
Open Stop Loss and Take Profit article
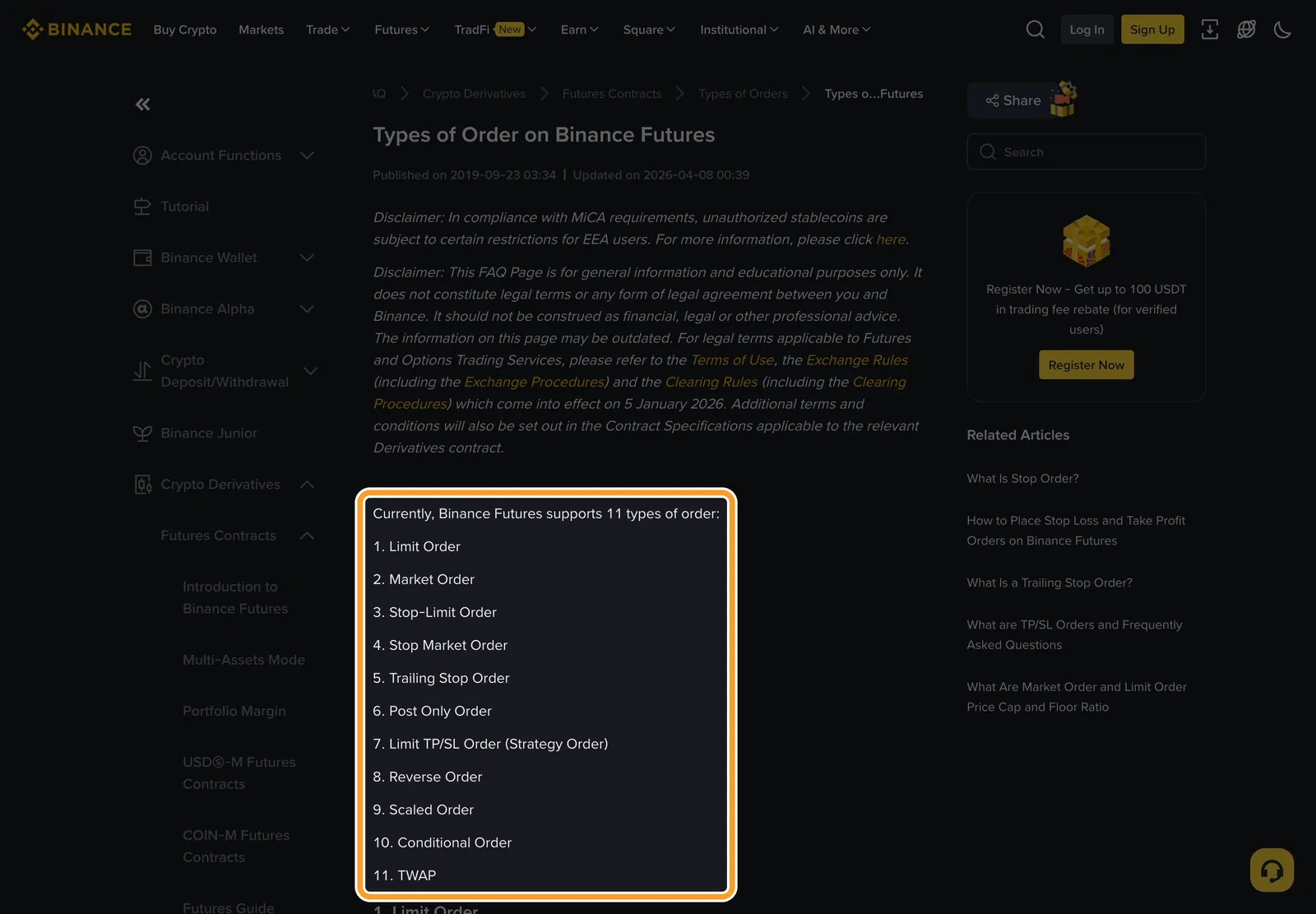click(1076, 531)
